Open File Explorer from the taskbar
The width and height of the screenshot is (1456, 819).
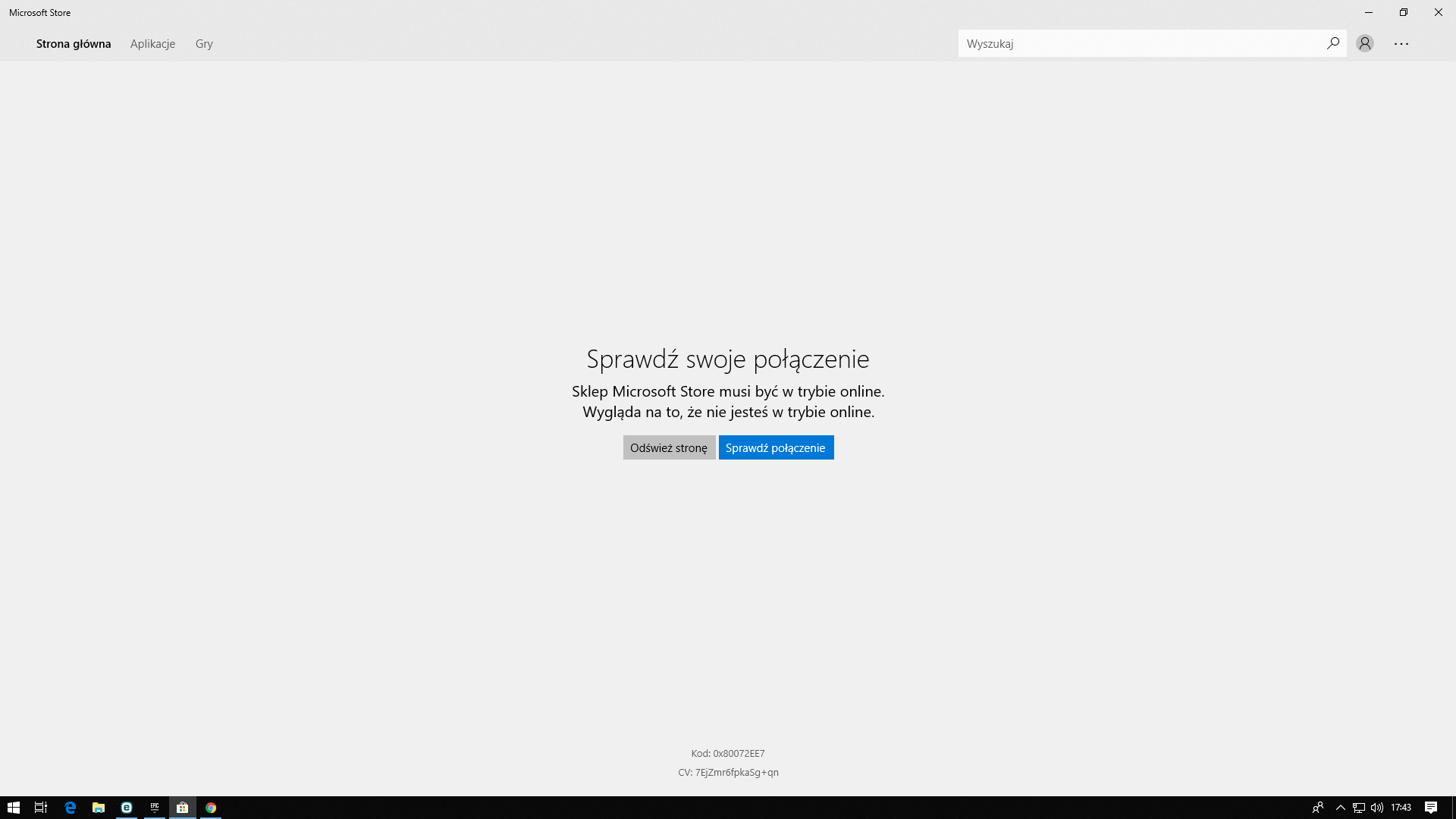[x=98, y=808]
